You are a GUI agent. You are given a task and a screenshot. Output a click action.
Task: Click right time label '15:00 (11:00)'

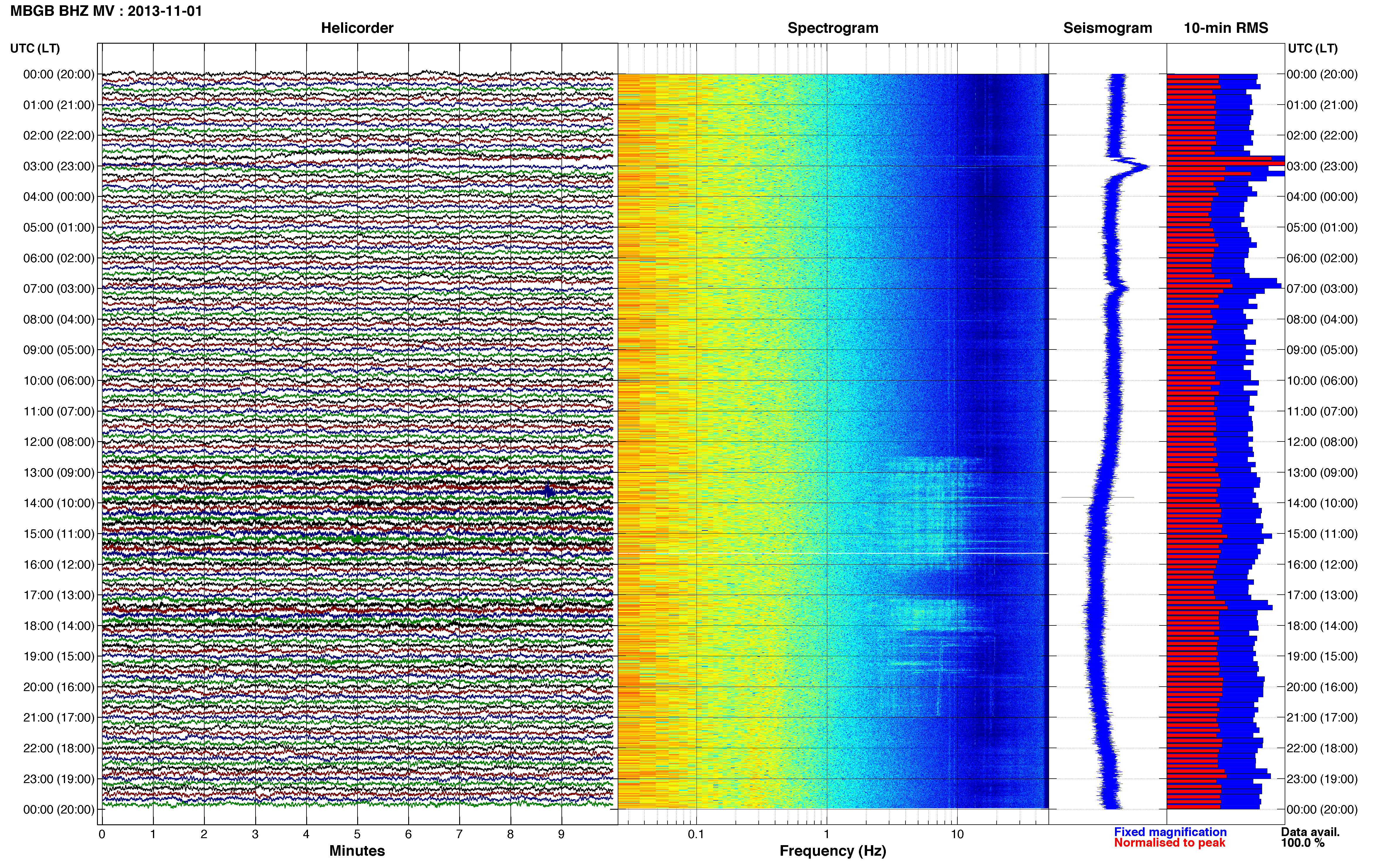click(x=1322, y=533)
